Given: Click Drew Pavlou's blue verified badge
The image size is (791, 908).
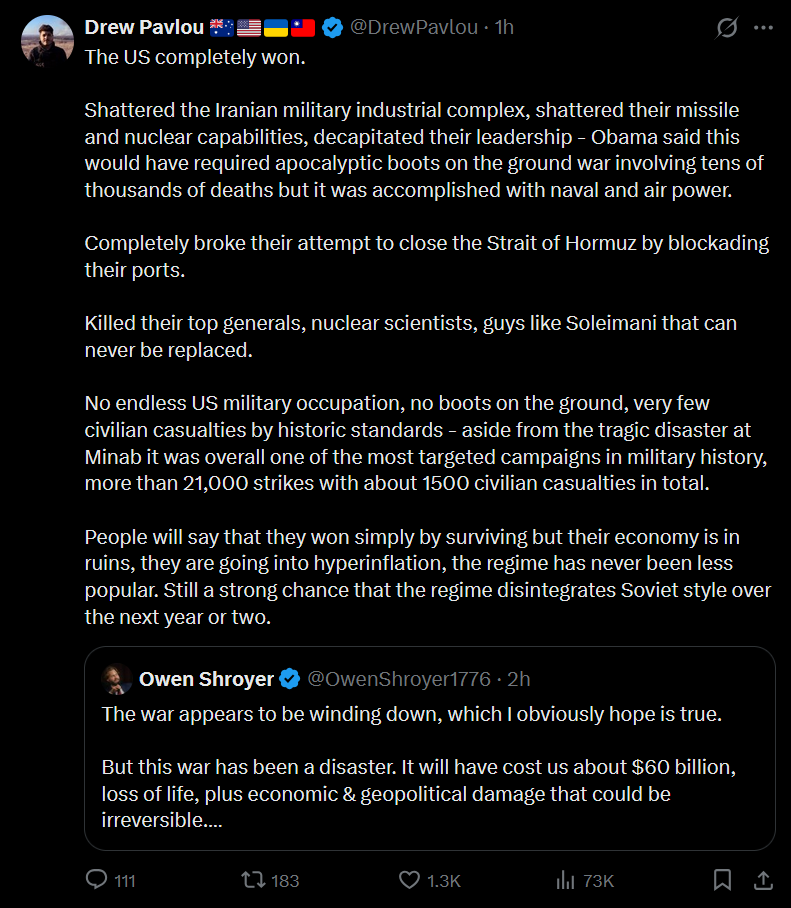Looking at the screenshot, I should [x=332, y=27].
